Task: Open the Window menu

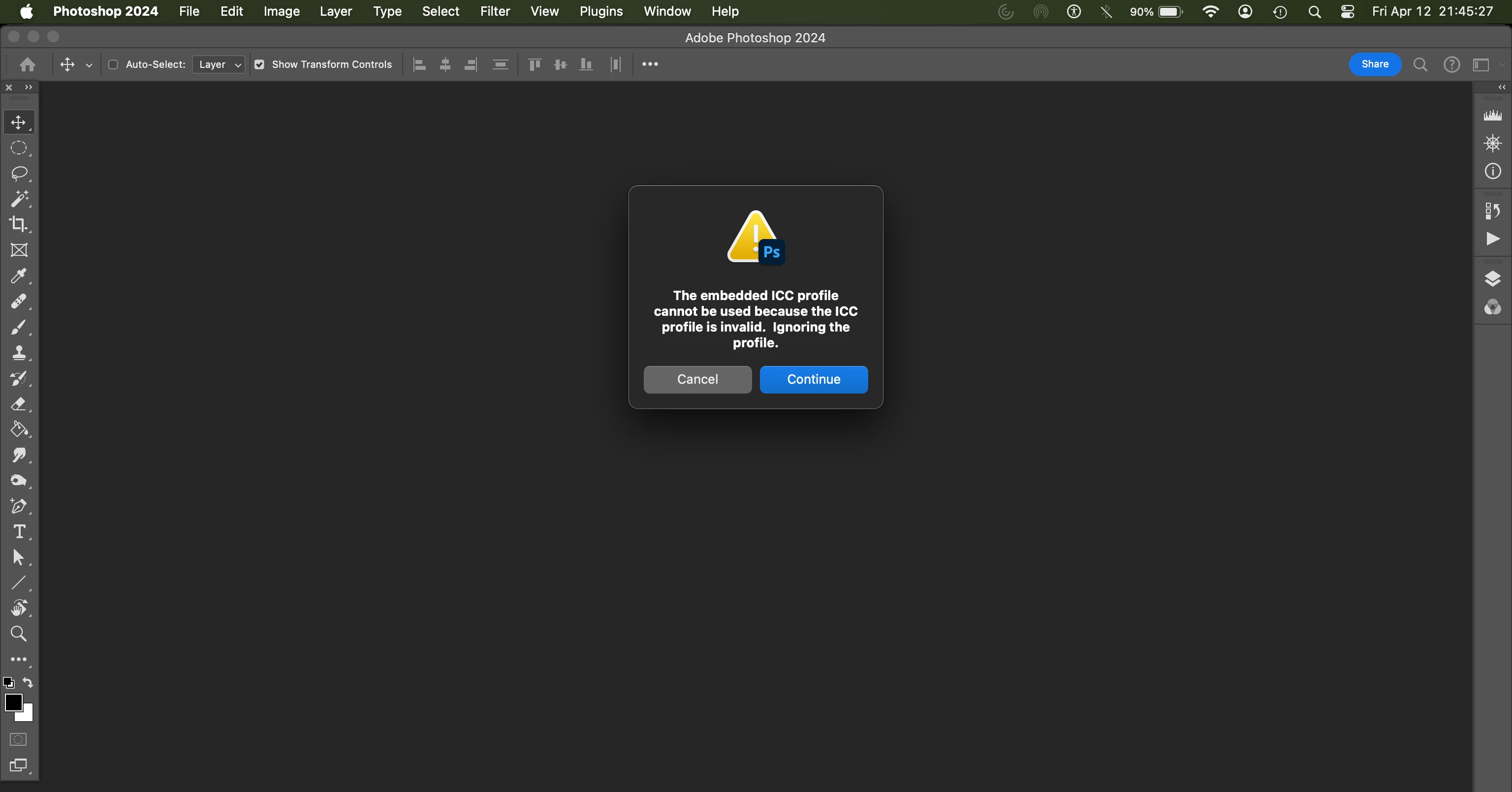Action: [x=667, y=11]
